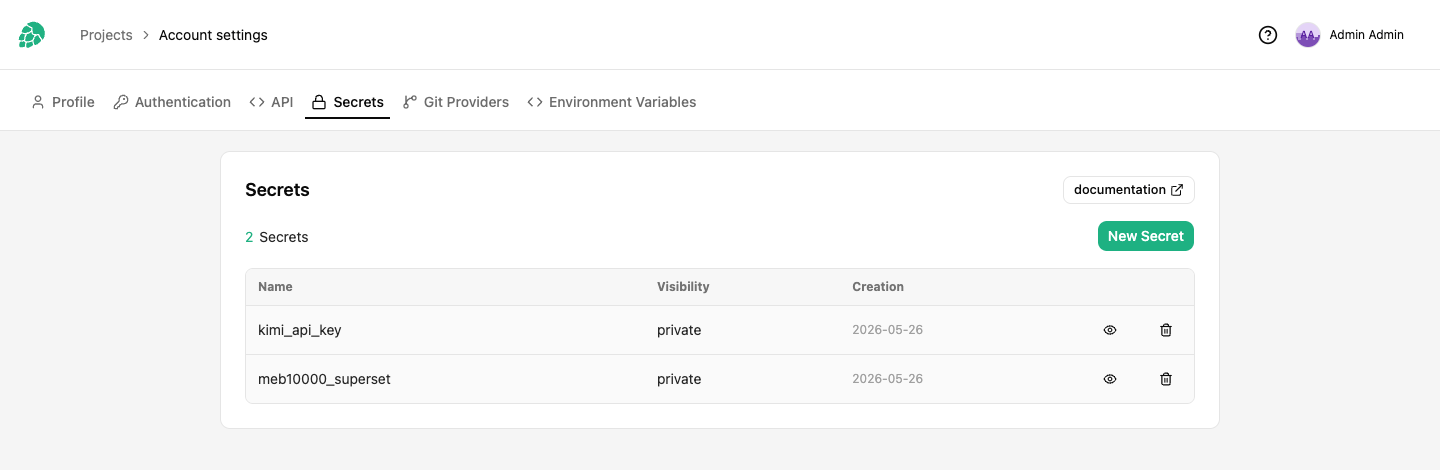Click the Admin Admin user name
The image size is (1440, 470).
tap(1367, 35)
